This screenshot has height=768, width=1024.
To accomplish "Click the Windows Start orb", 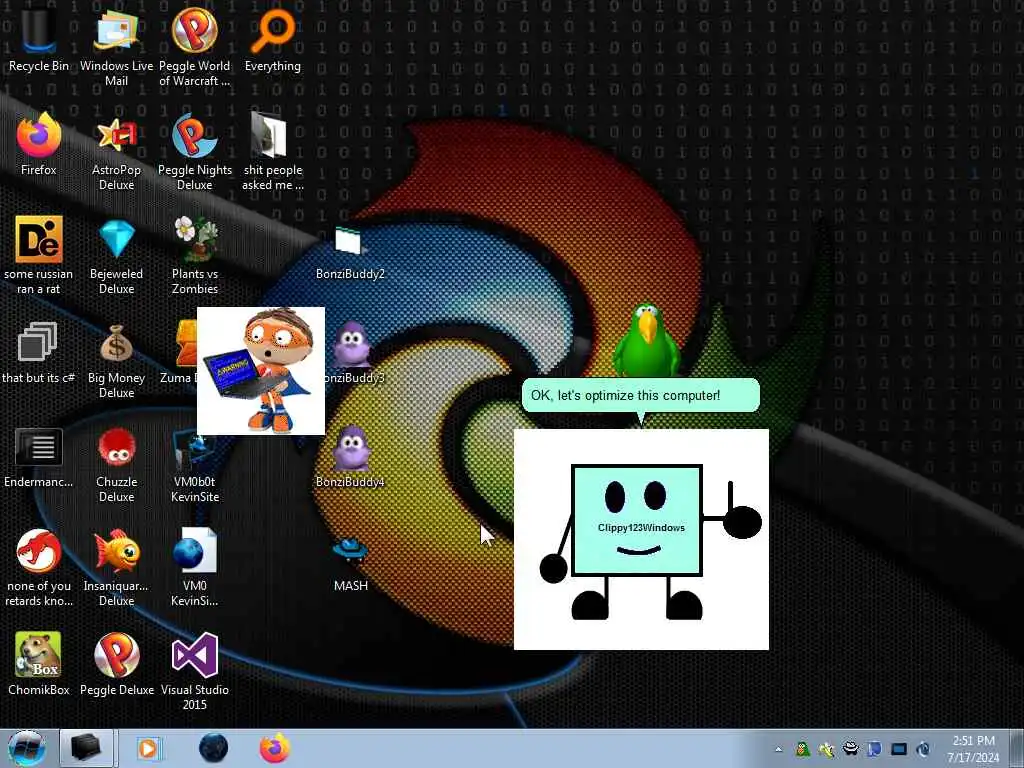I will [x=27, y=748].
